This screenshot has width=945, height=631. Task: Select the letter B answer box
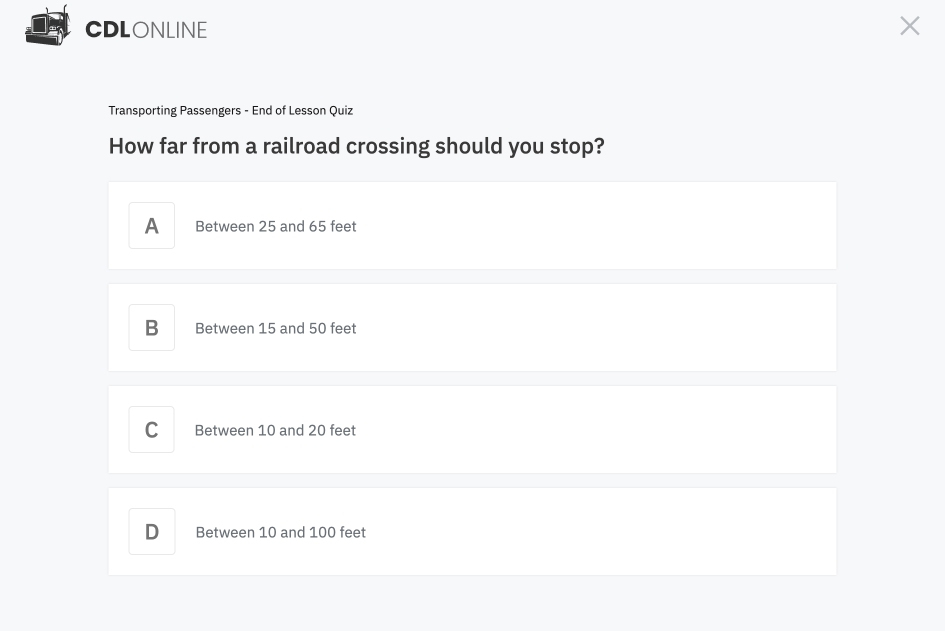(152, 328)
